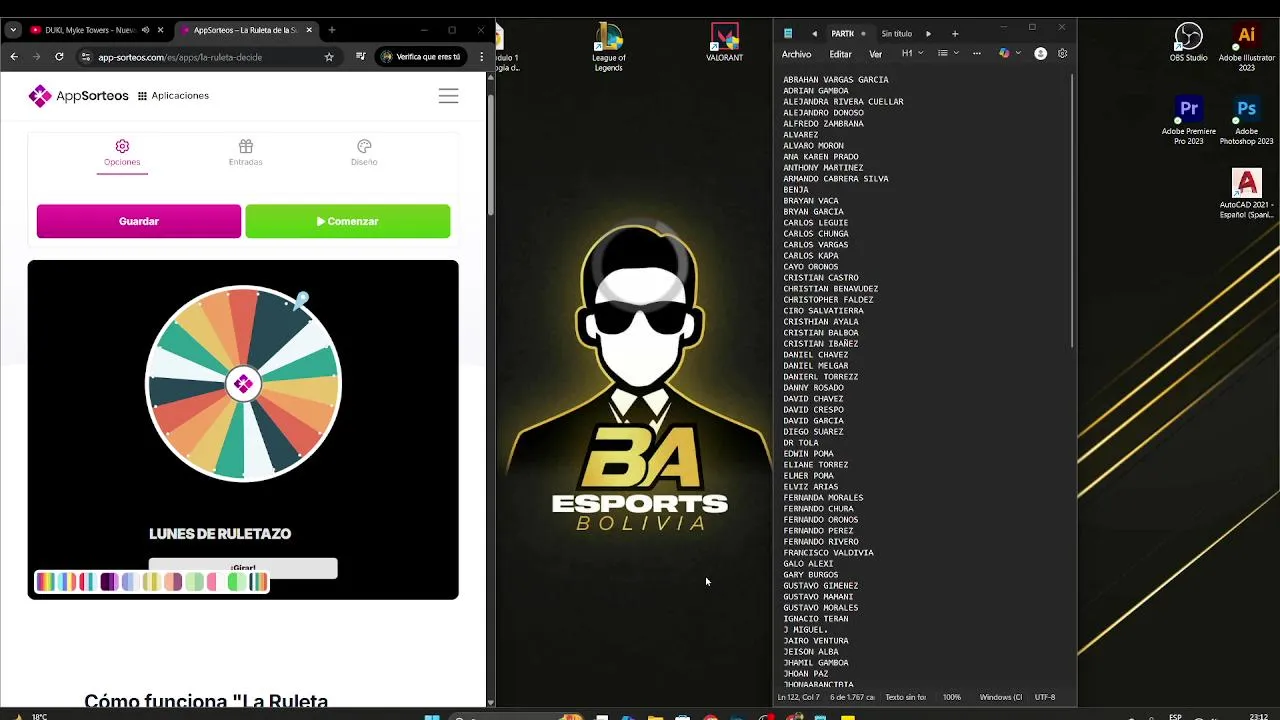
Task: Click the UTF-8 encoding in status bar
Action: [1045, 697]
